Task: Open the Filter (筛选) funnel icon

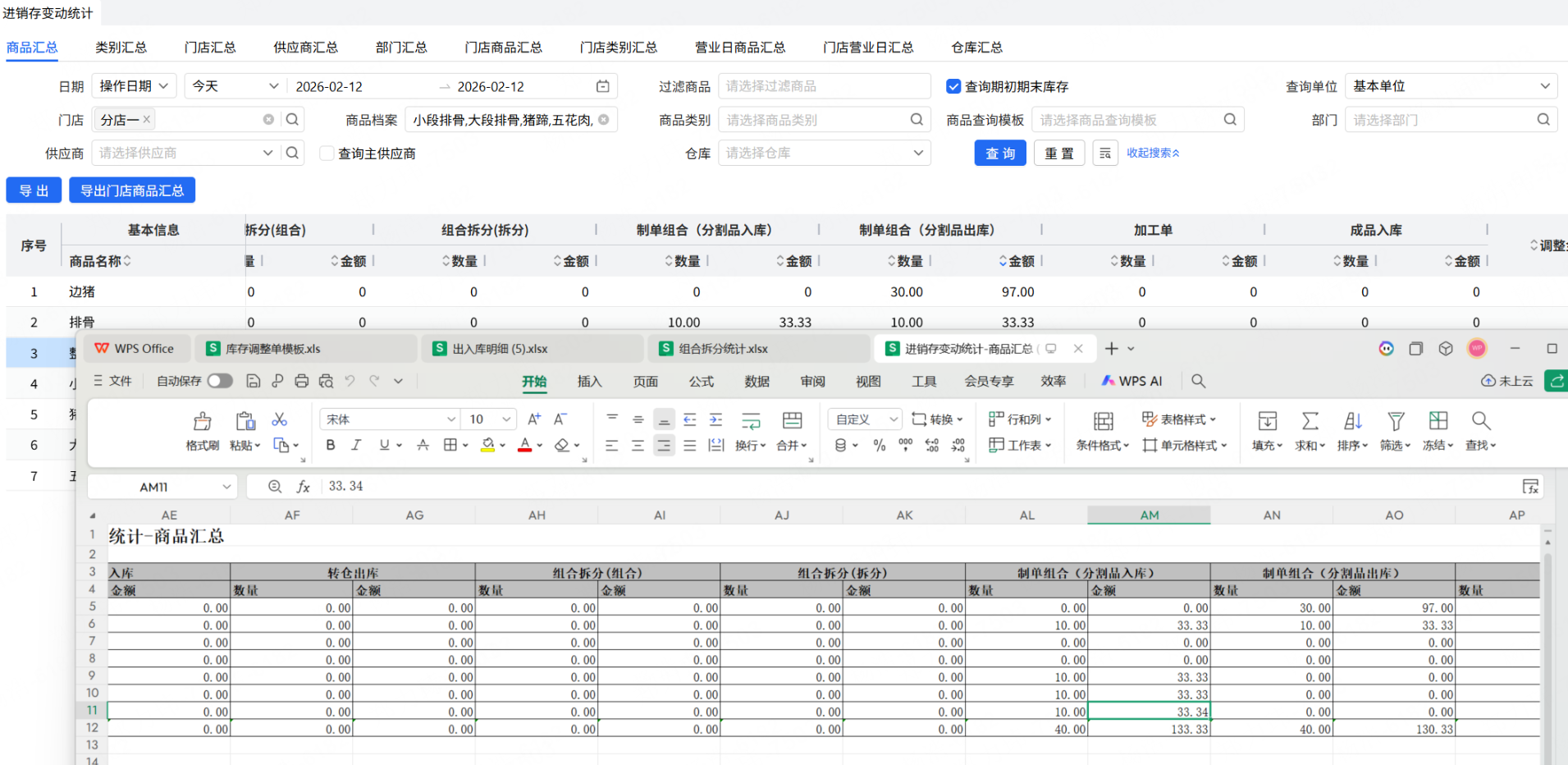Action: tap(1395, 422)
